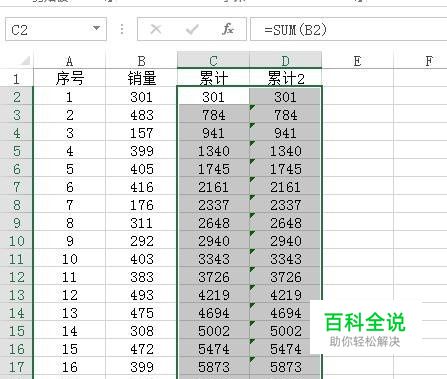Select column C cell with value 4219
Screen dimensions: 447x379
(213, 295)
